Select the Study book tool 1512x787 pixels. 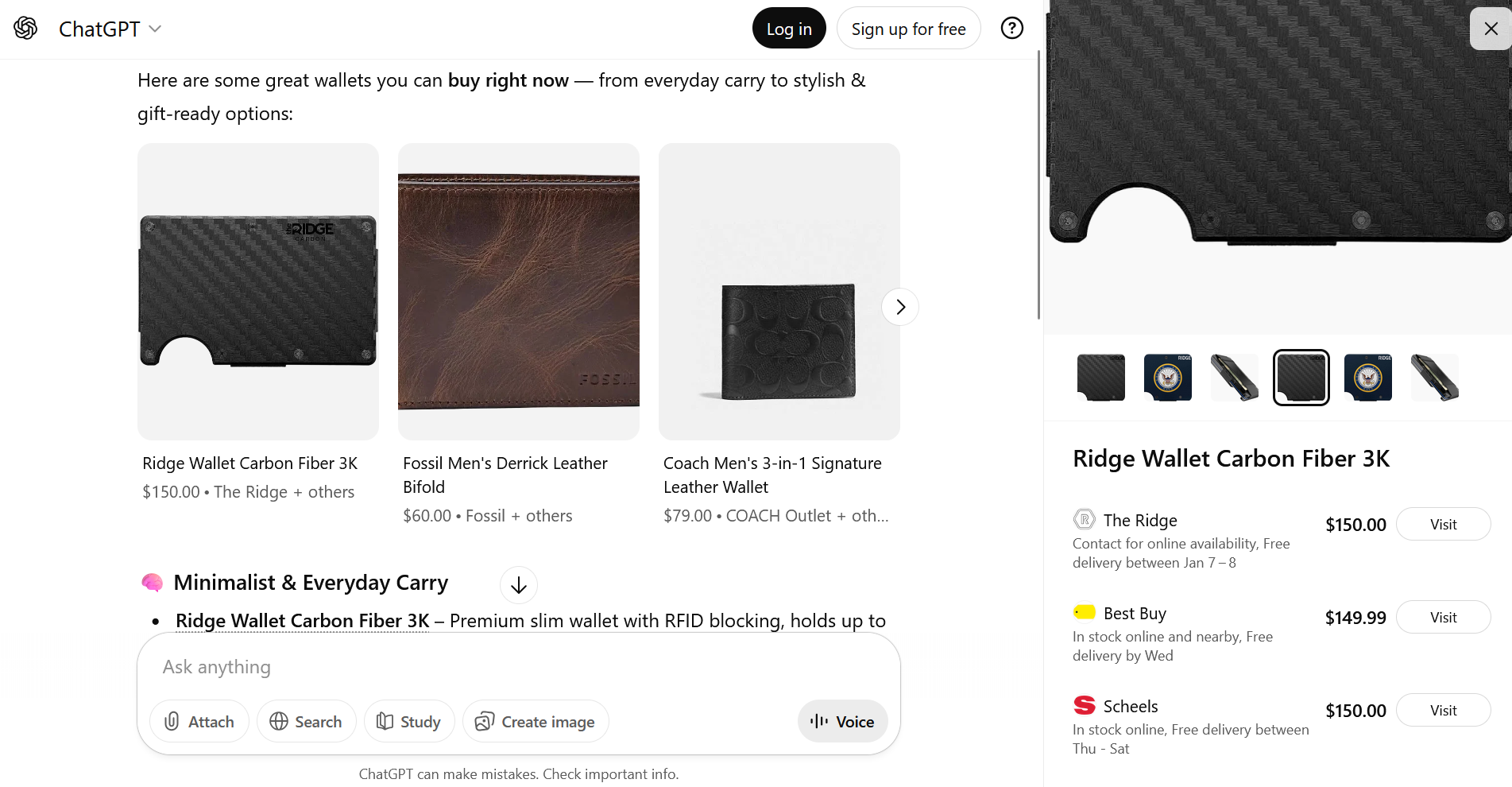pos(408,721)
